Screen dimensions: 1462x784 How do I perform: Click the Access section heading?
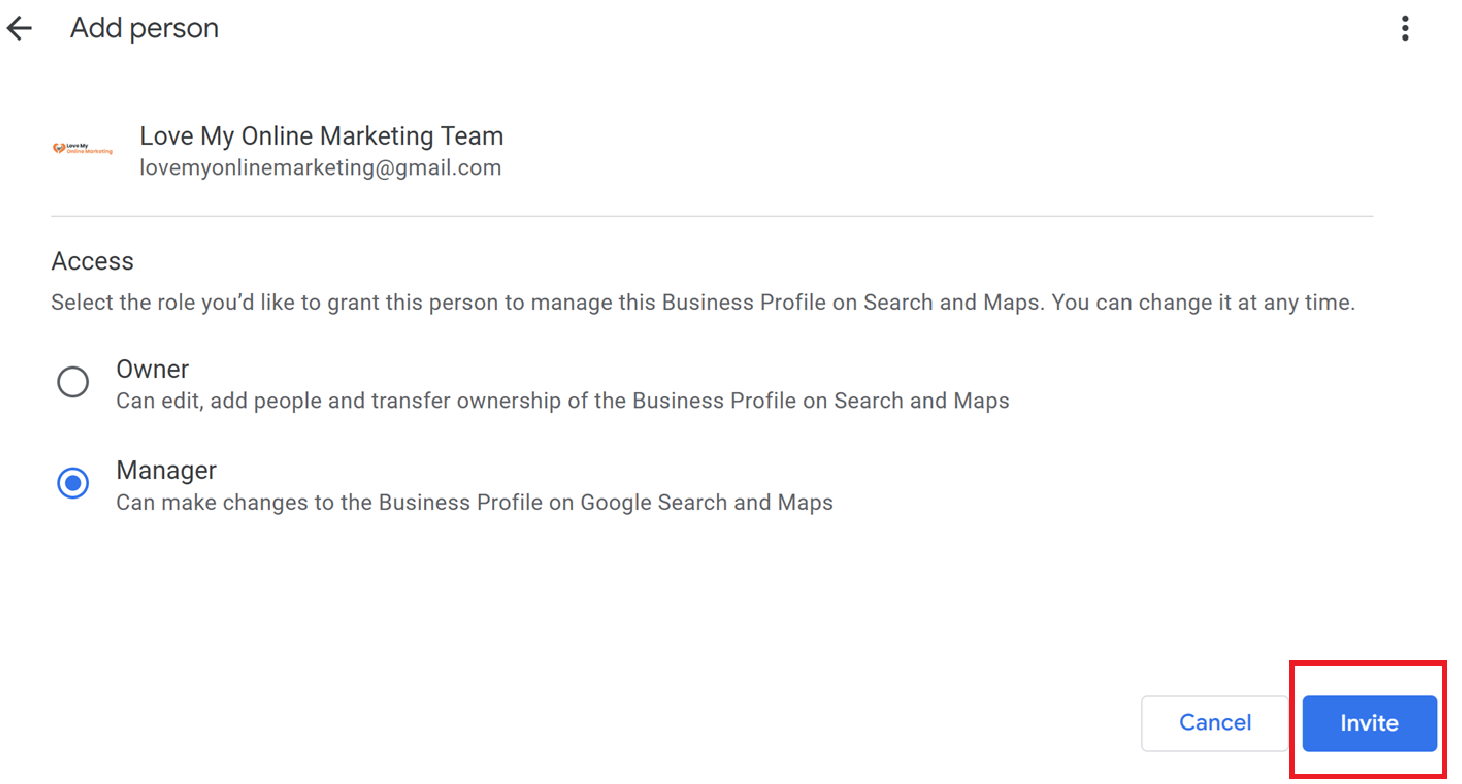pos(92,262)
